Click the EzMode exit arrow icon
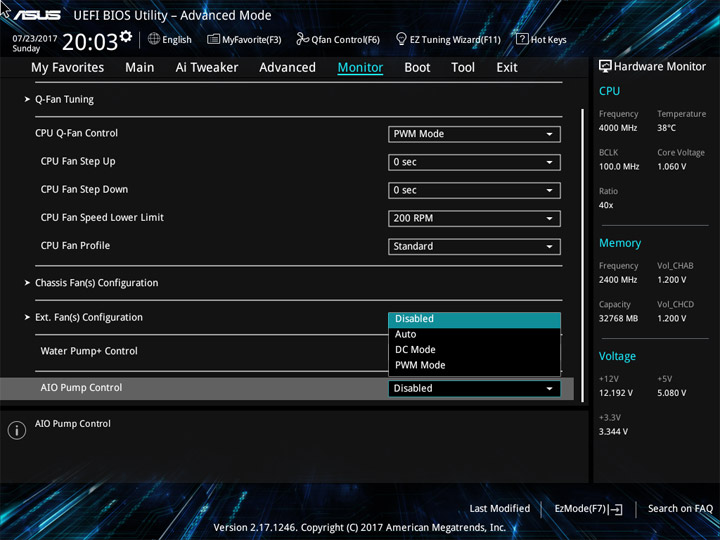Image resolution: width=720 pixels, height=540 pixels. click(617, 509)
